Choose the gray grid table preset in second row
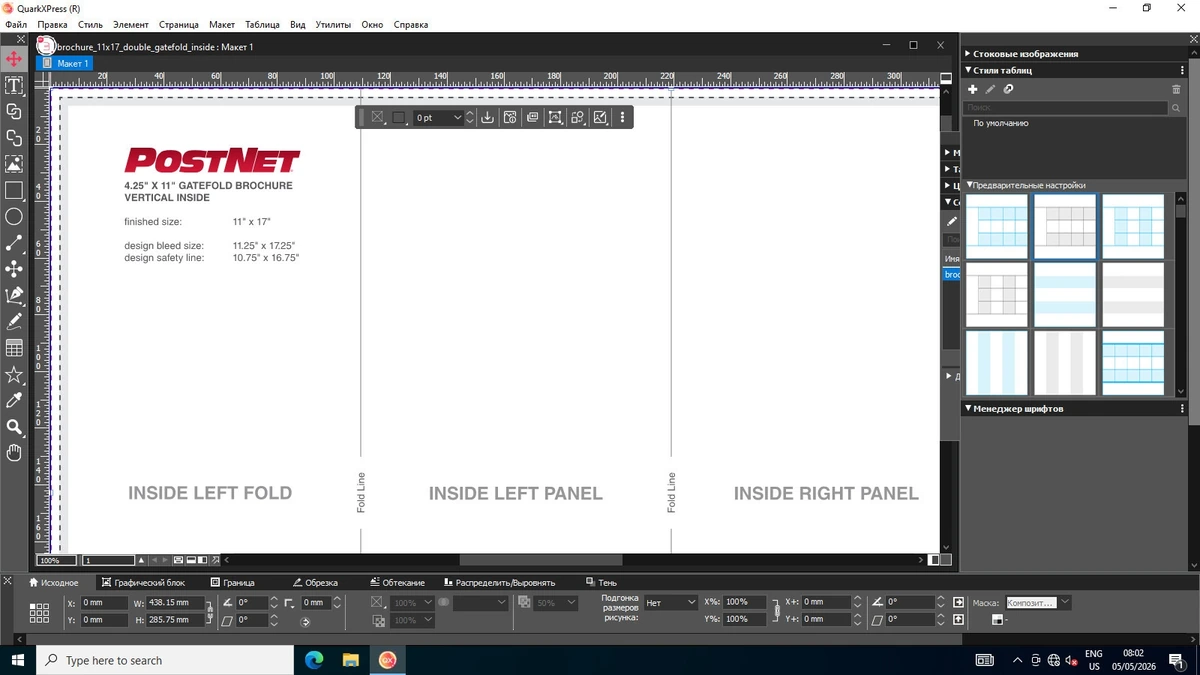 tap(996, 294)
